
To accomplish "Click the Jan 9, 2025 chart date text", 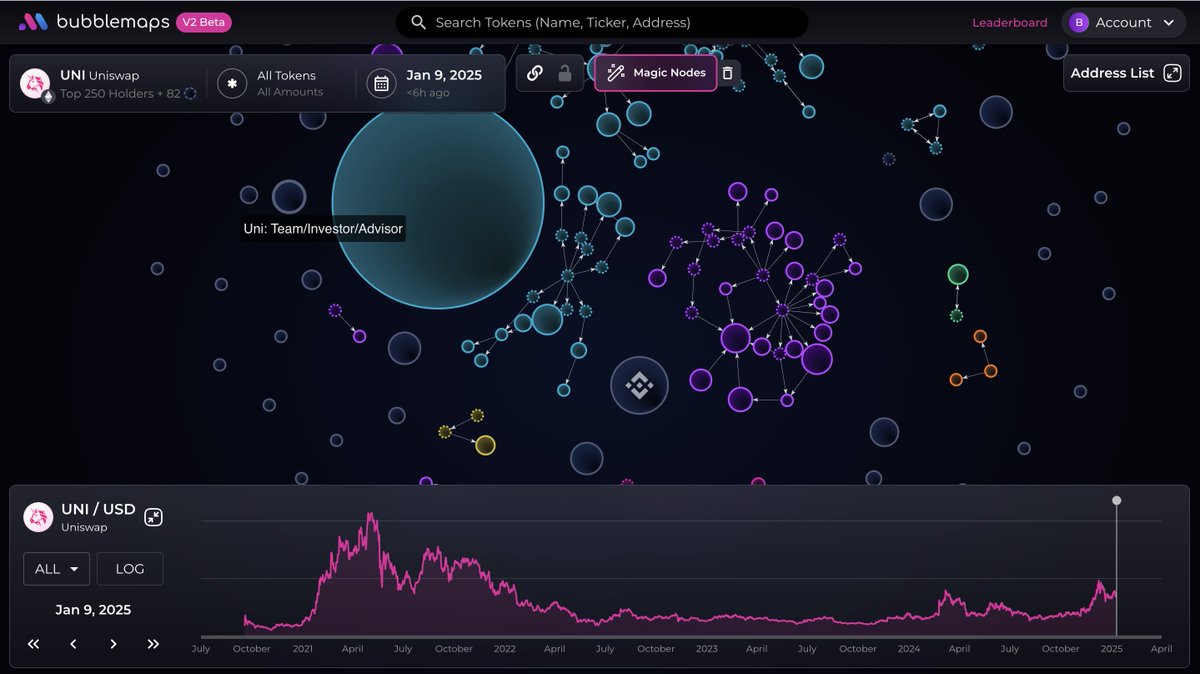I will tap(93, 609).
